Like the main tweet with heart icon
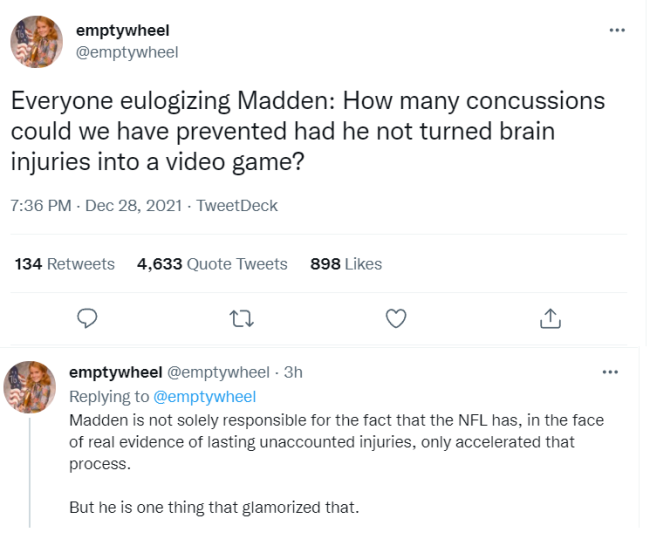Screen dimensions: 650x539 point(396,317)
